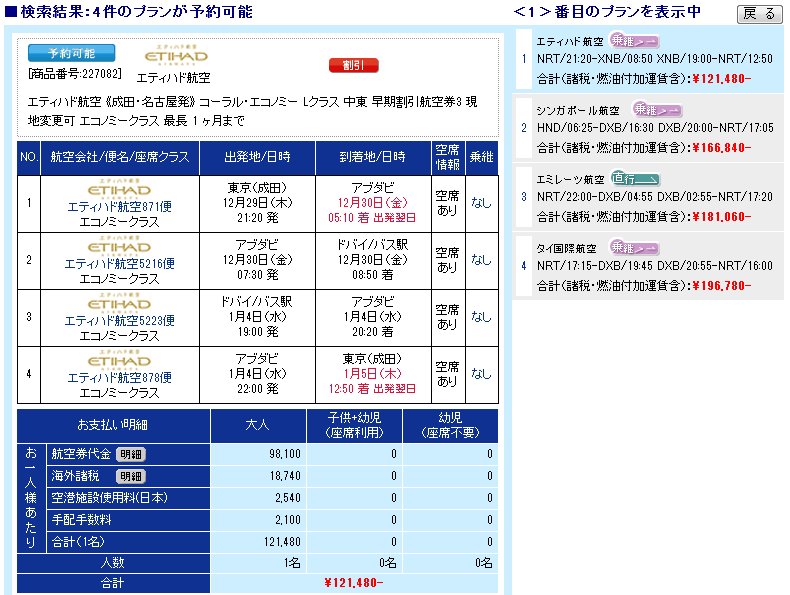This screenshot has height=595, width=790.
Task: Click the 空席情報 column header
Action: 448,157
